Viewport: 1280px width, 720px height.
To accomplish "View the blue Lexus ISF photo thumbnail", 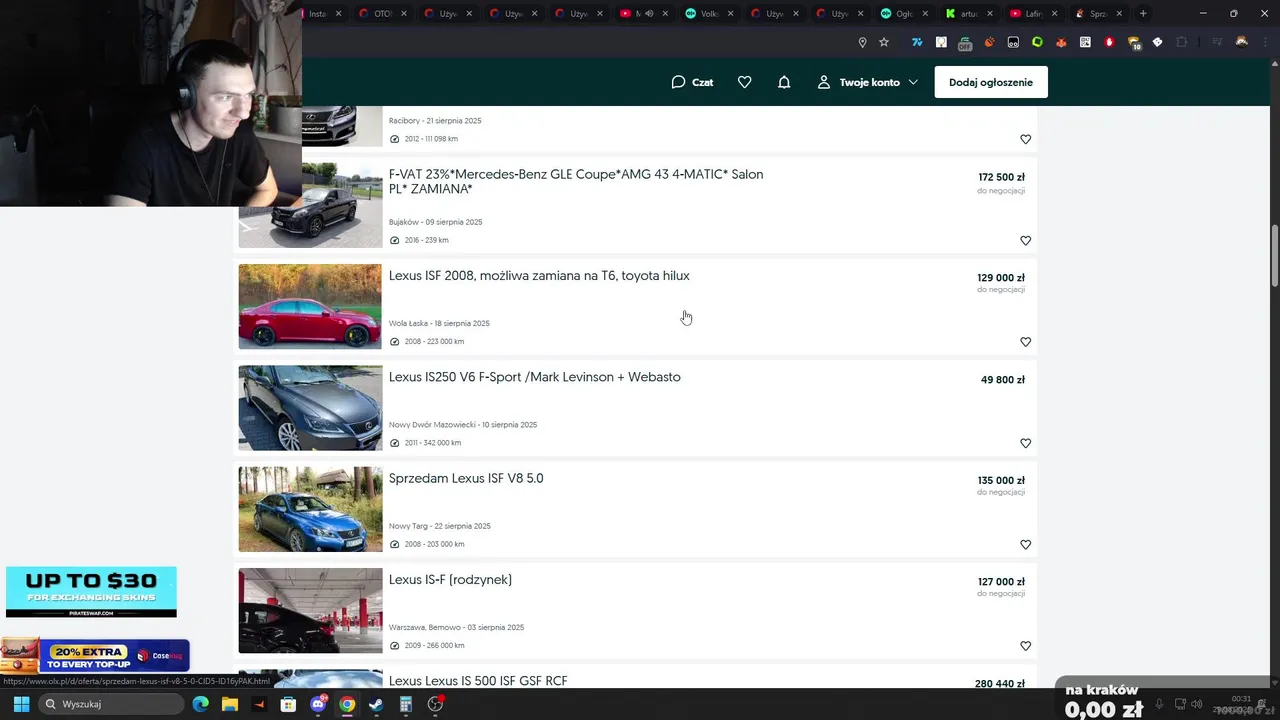I will [310, 509].
